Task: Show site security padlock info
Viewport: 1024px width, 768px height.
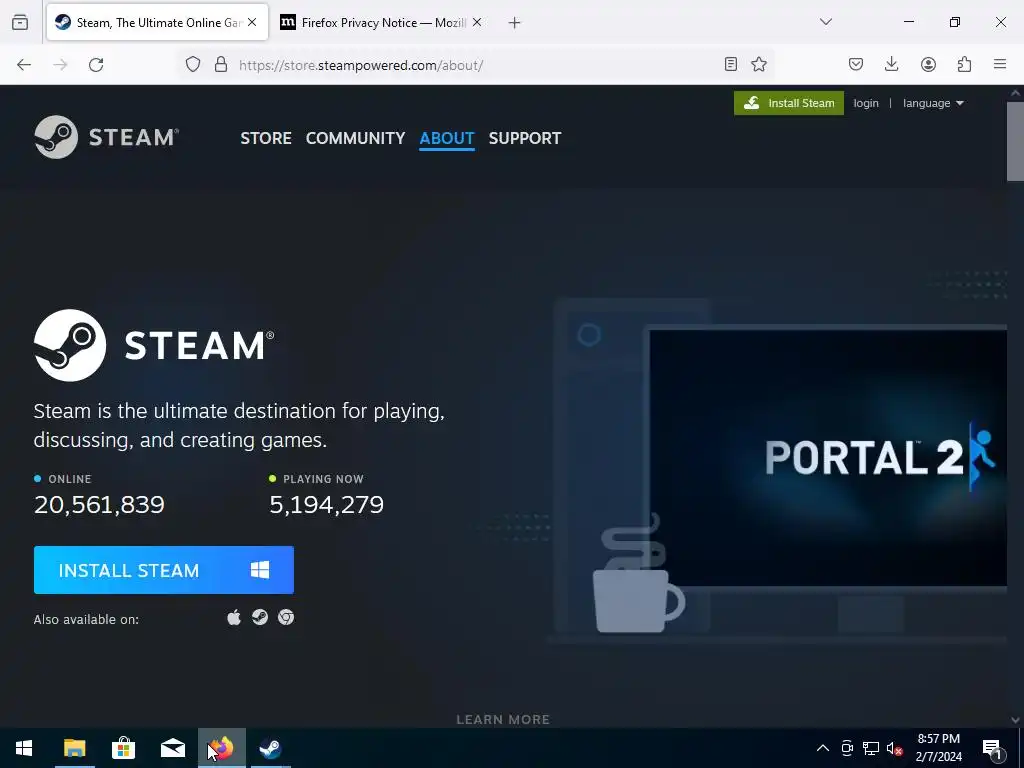Action: 221,64
